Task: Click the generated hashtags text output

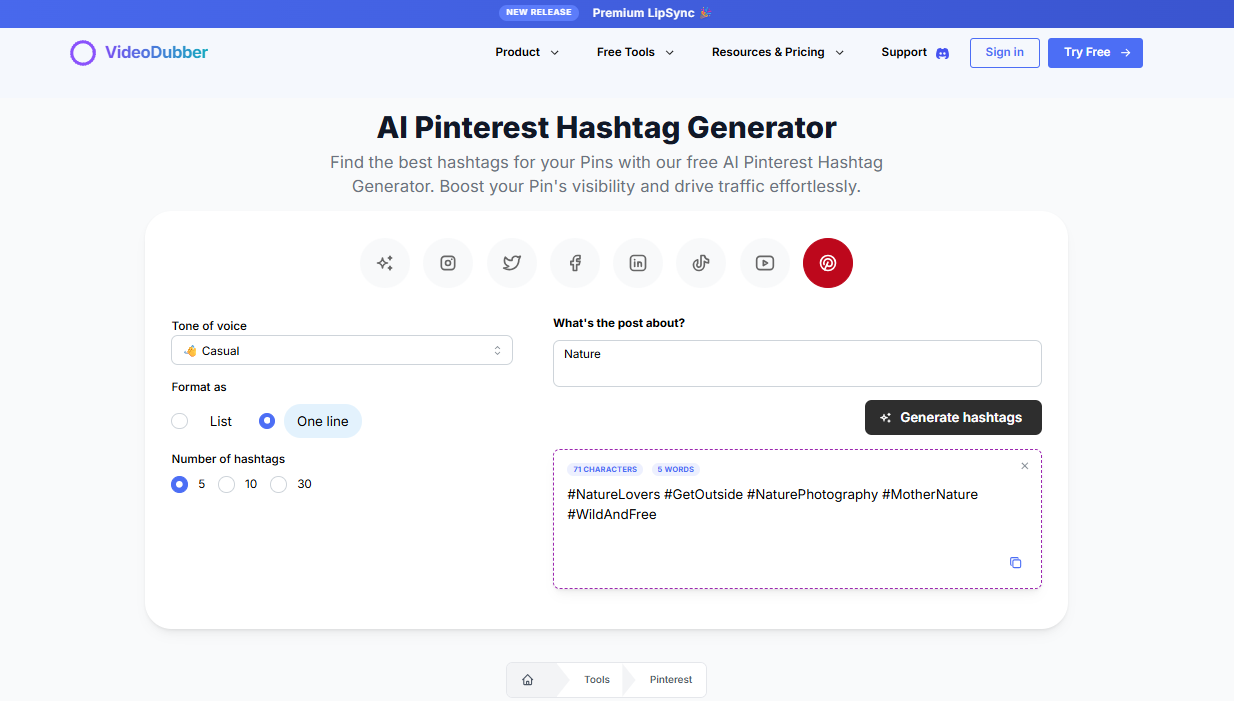Action: pos(773,504)
